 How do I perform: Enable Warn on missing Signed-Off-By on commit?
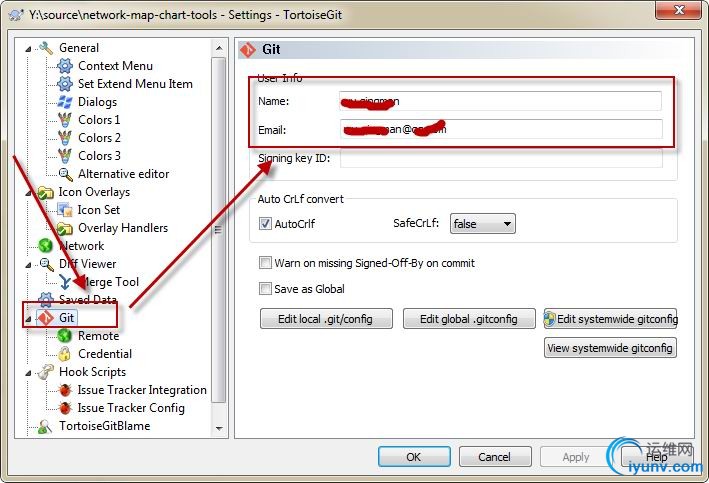tap(265, 263)
